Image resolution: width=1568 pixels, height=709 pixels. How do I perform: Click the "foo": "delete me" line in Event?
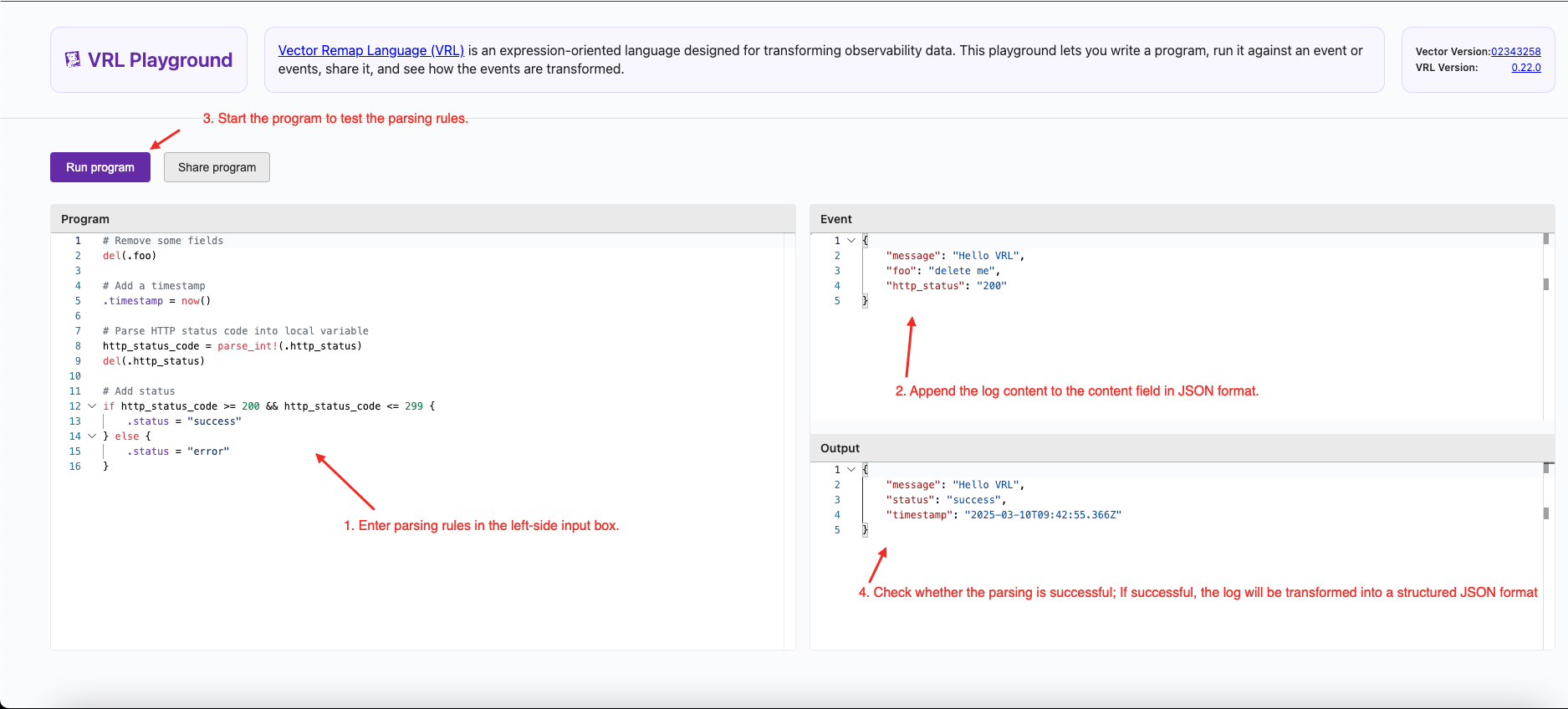tap(943, 271)
